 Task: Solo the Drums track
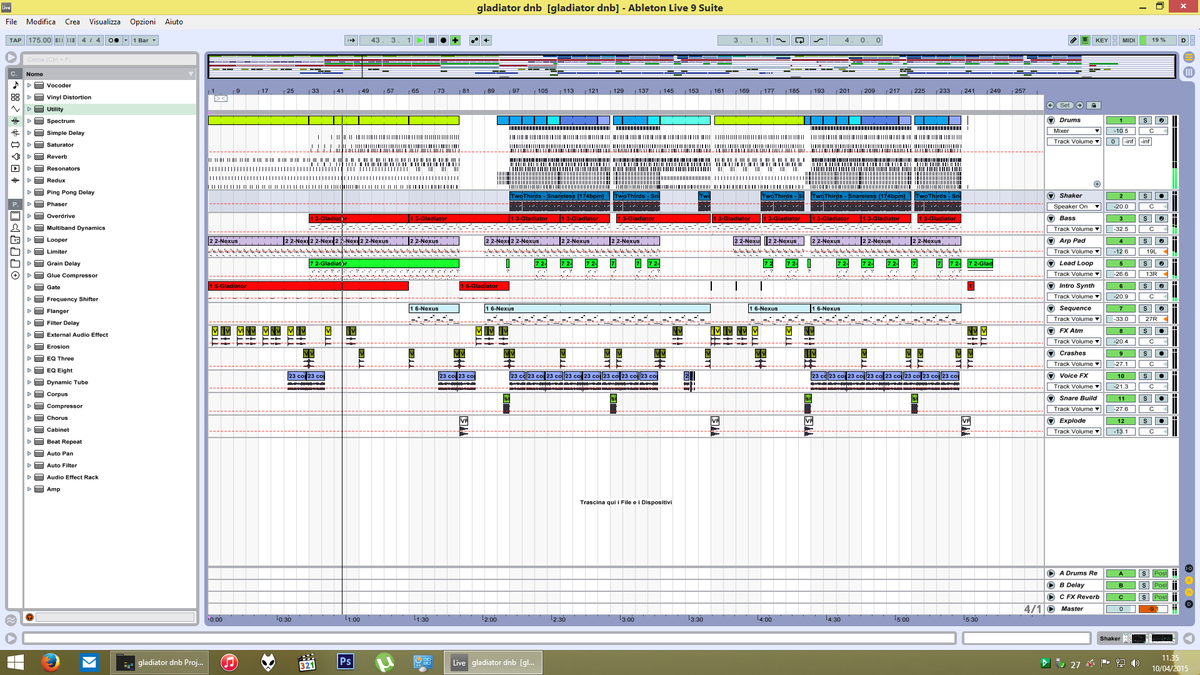(1145, 120)
